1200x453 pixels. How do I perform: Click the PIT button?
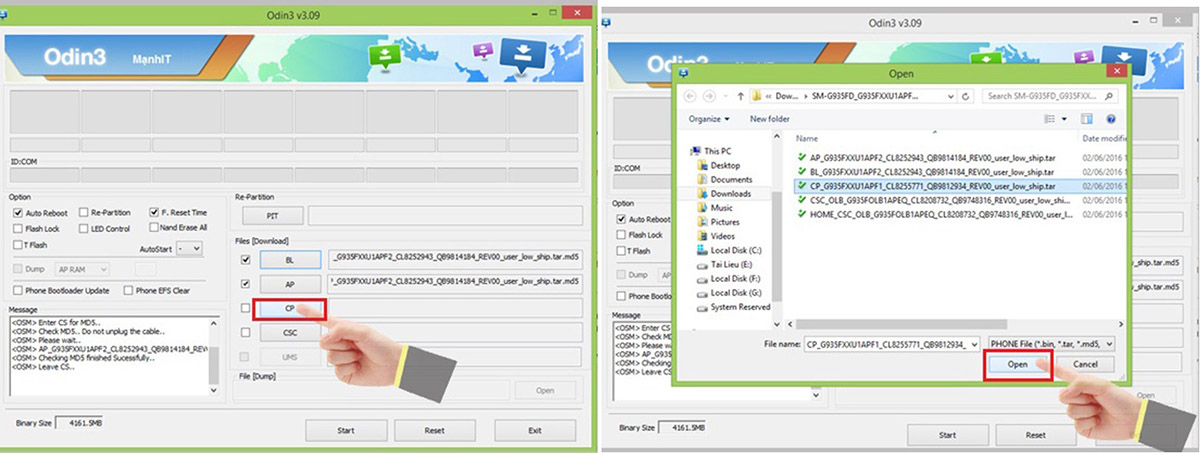[x=271, y=216]
